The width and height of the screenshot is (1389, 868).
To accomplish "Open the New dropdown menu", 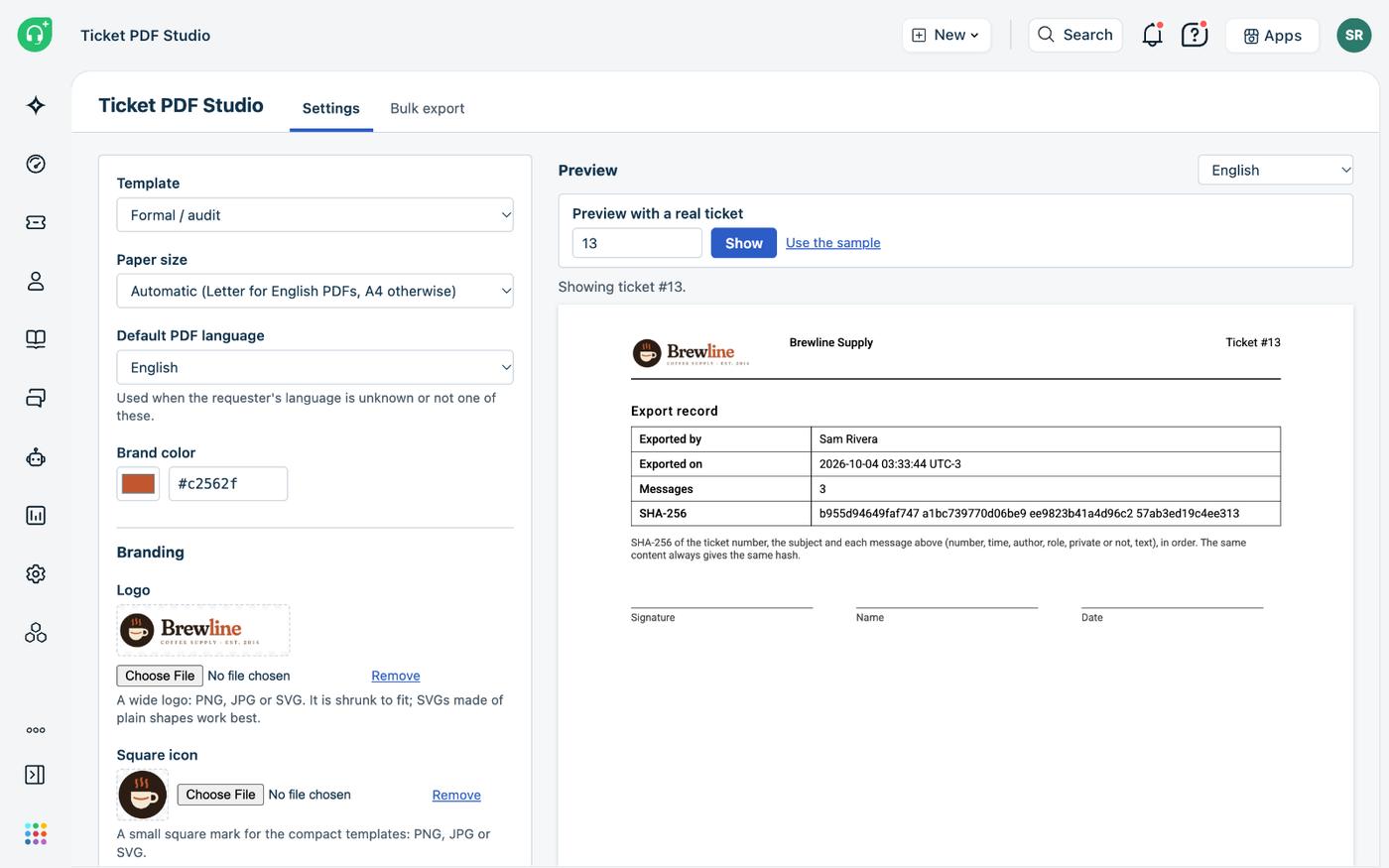I will coord(946,35).
